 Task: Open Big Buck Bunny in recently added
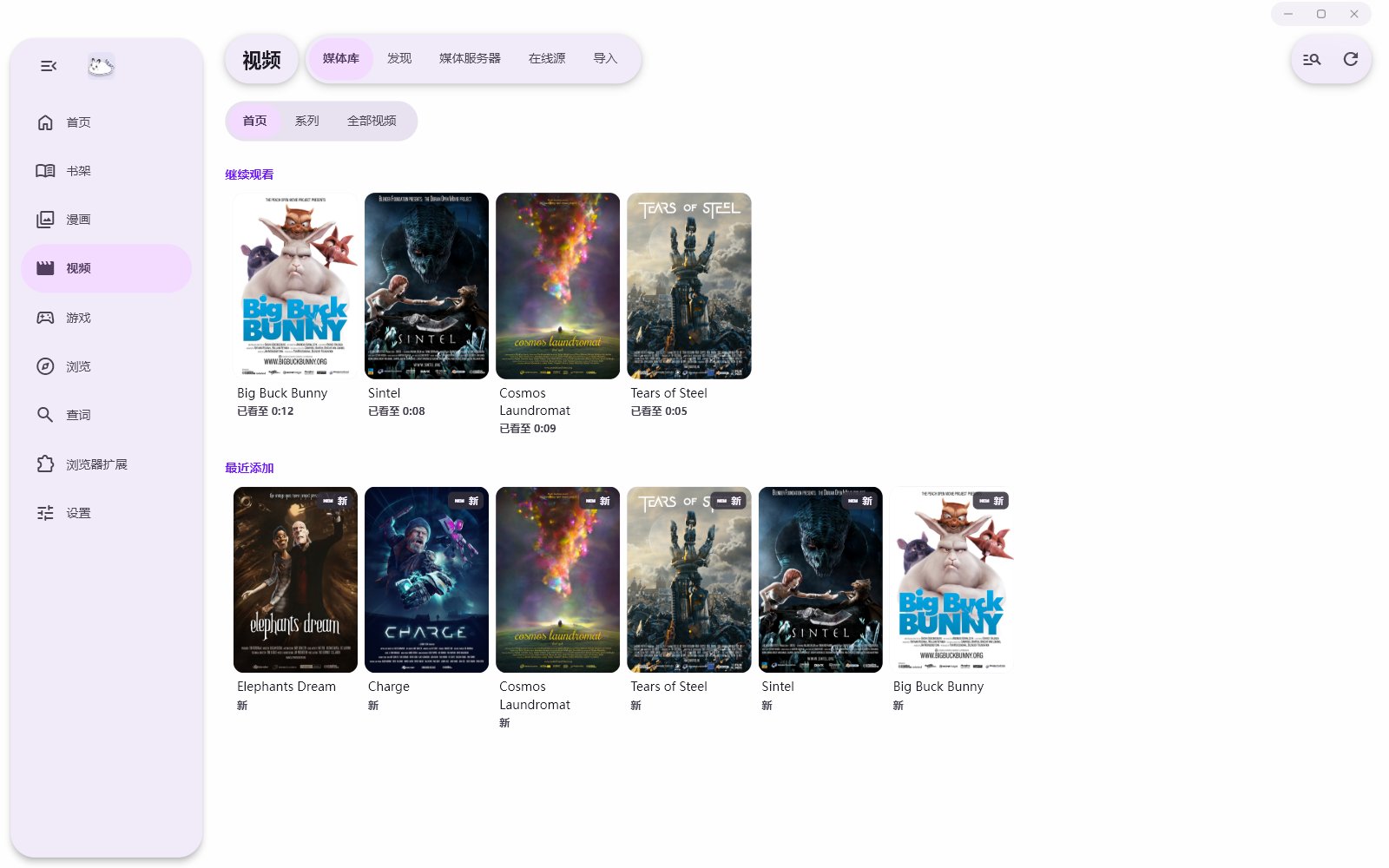[951, 580]
